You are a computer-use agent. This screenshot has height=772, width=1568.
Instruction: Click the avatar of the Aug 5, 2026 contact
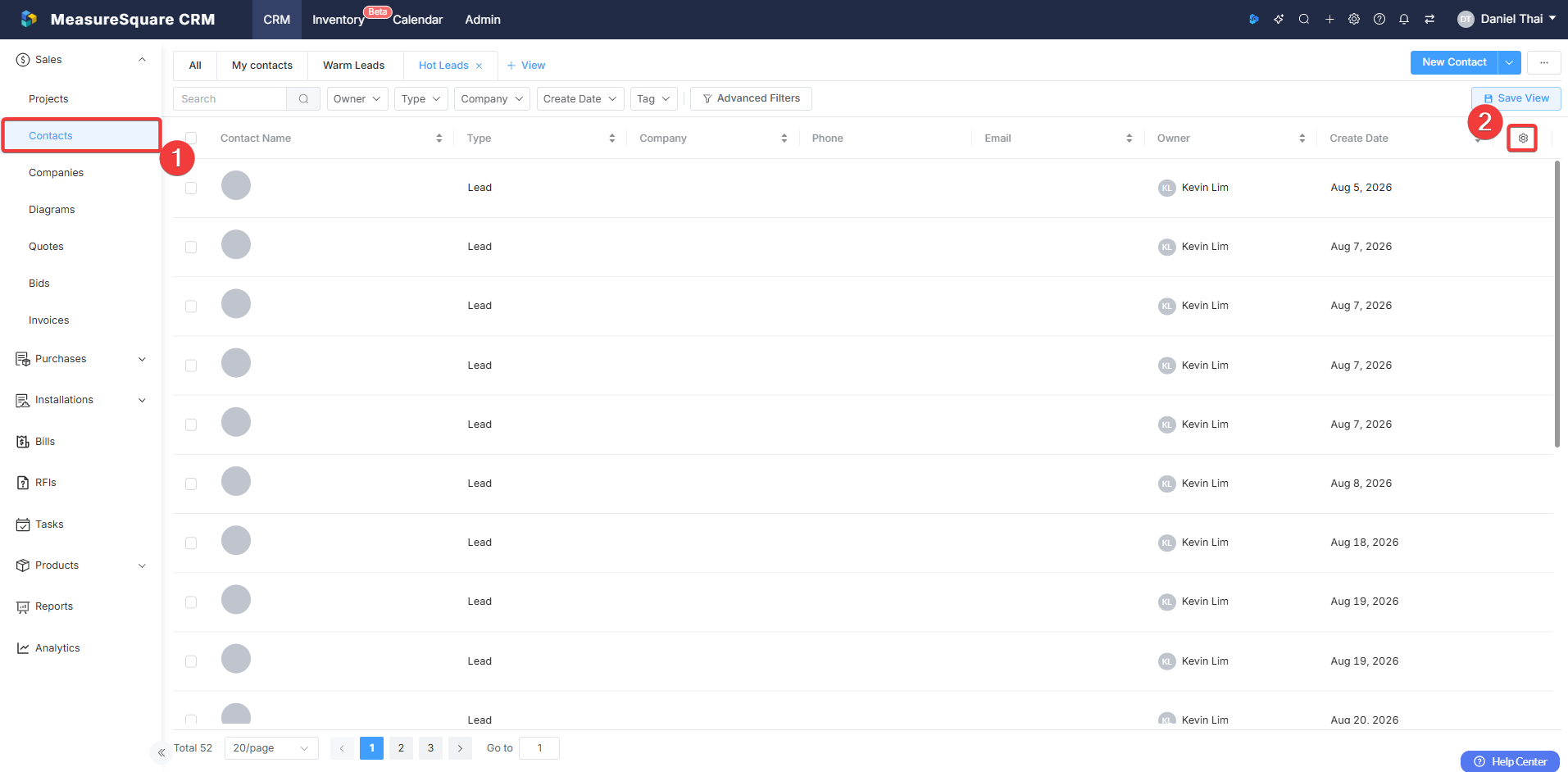[236, 185]
